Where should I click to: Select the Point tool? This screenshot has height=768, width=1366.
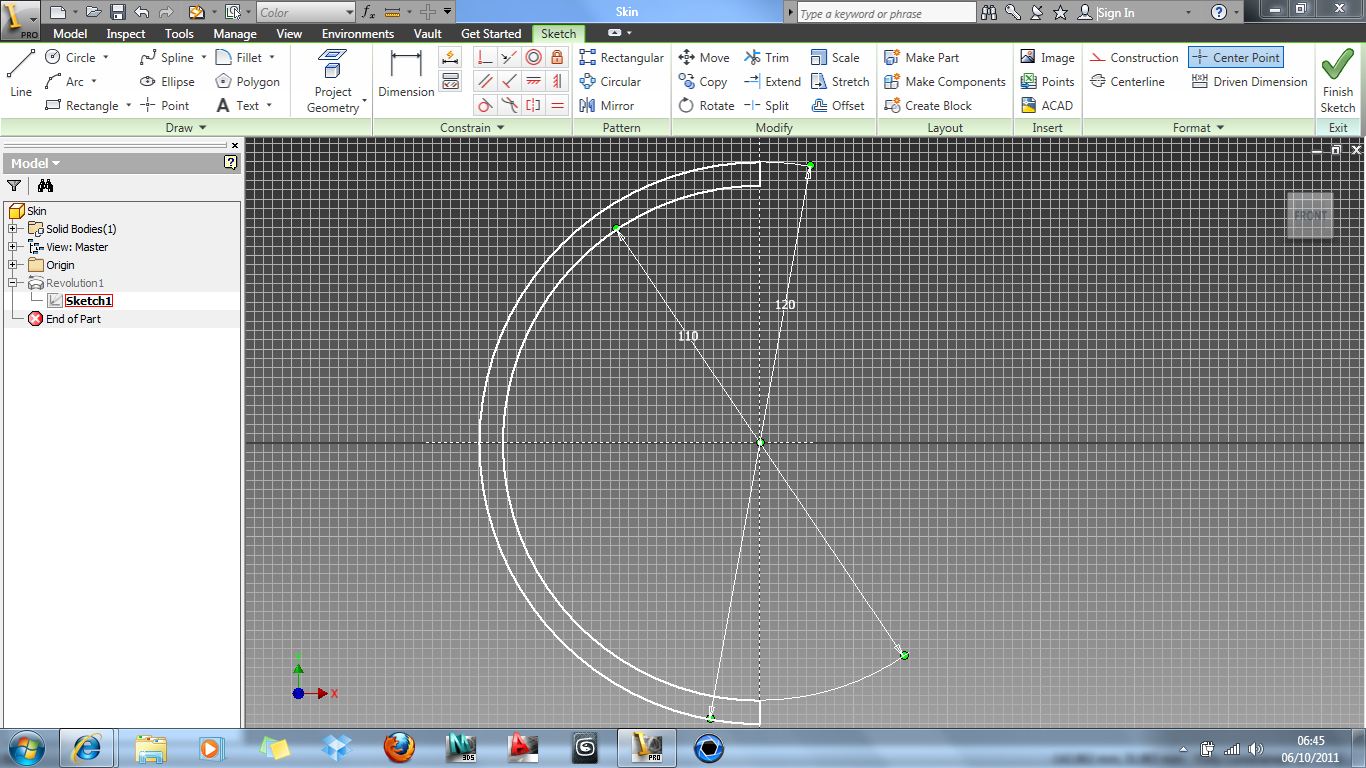tap(165, 105)
